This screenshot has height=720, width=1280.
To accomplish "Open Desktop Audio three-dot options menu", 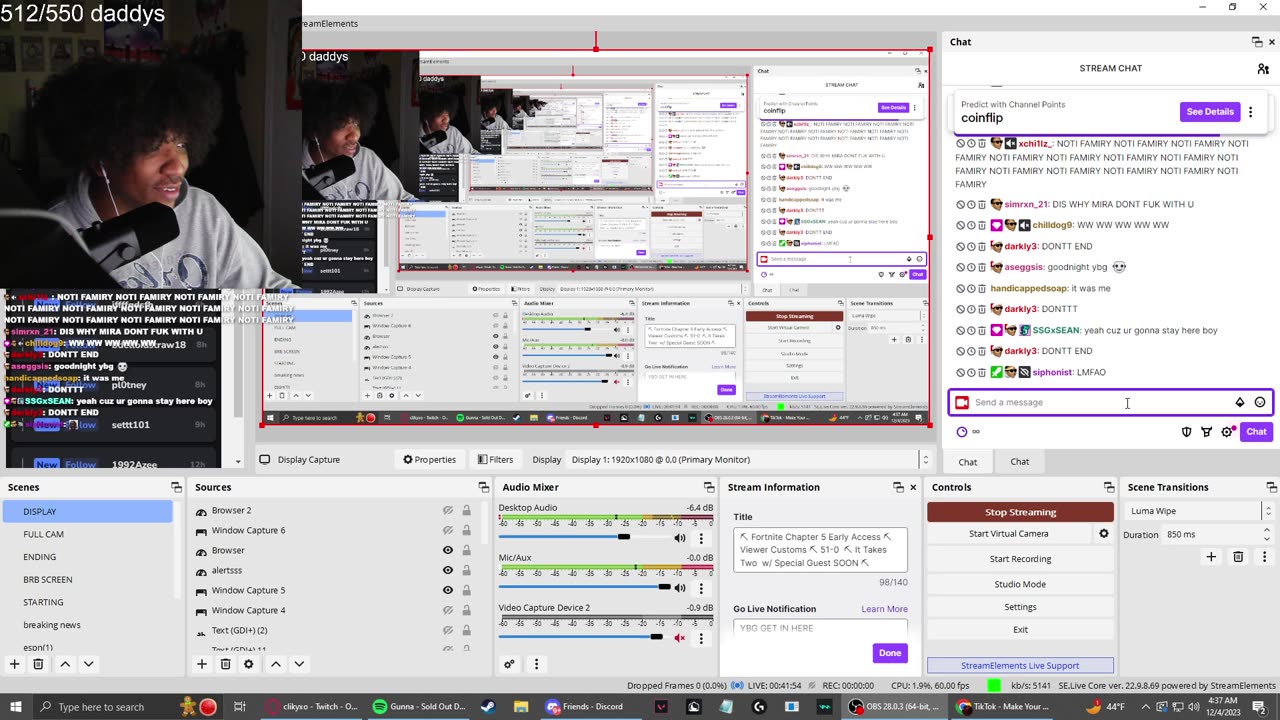I will point(701,538).
